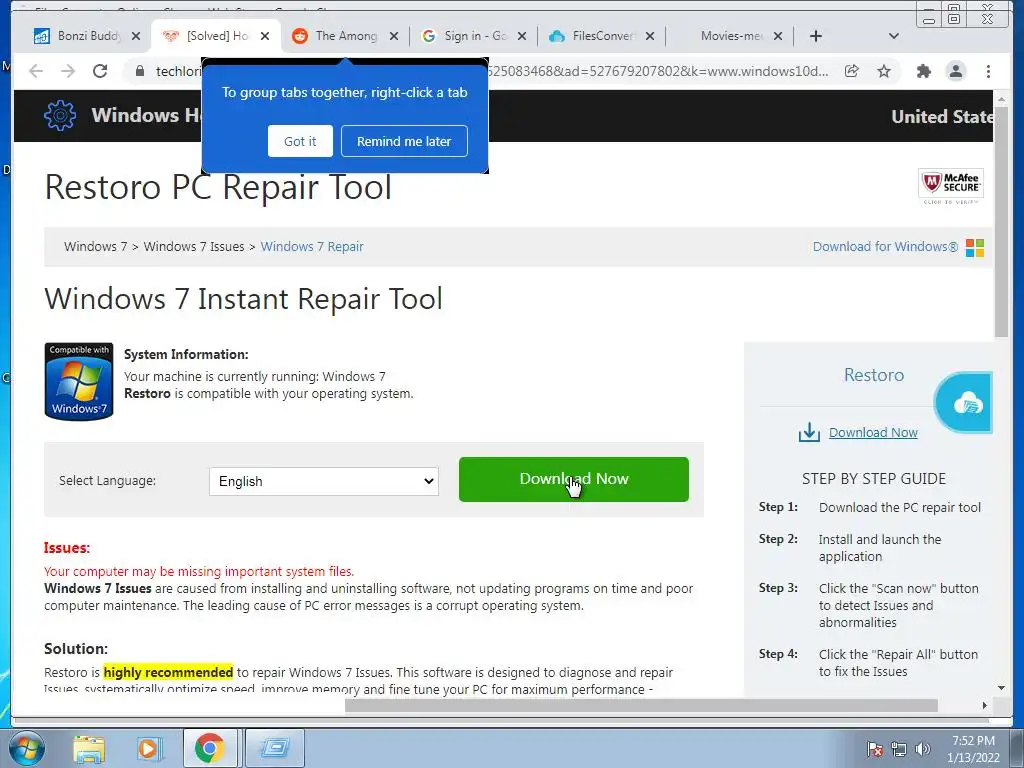Click the sidebar download arrow icon
This screenshot has width=1024, height=768.
point(809,432)
